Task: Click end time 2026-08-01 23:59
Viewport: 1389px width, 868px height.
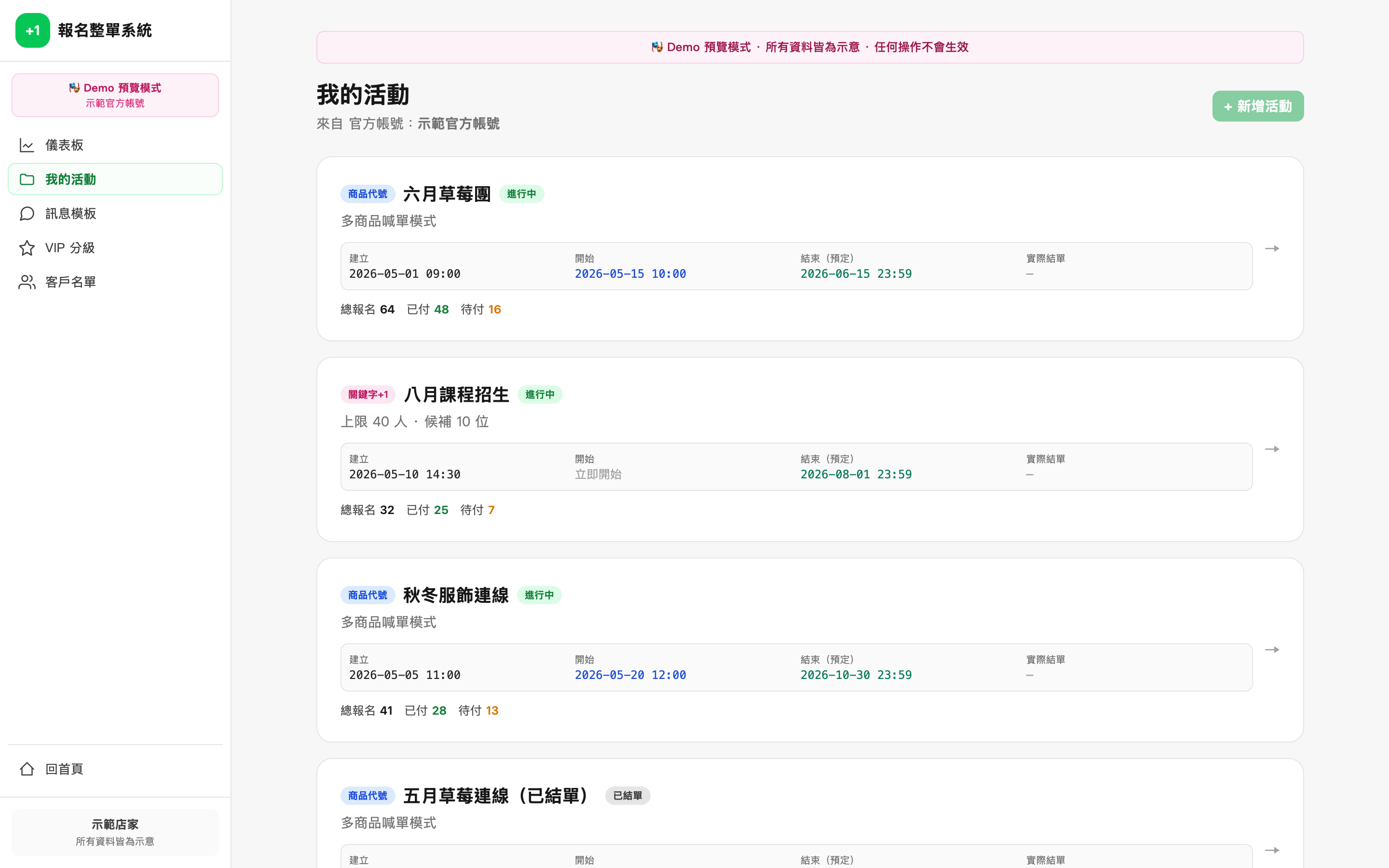Action: coord(856,474)
